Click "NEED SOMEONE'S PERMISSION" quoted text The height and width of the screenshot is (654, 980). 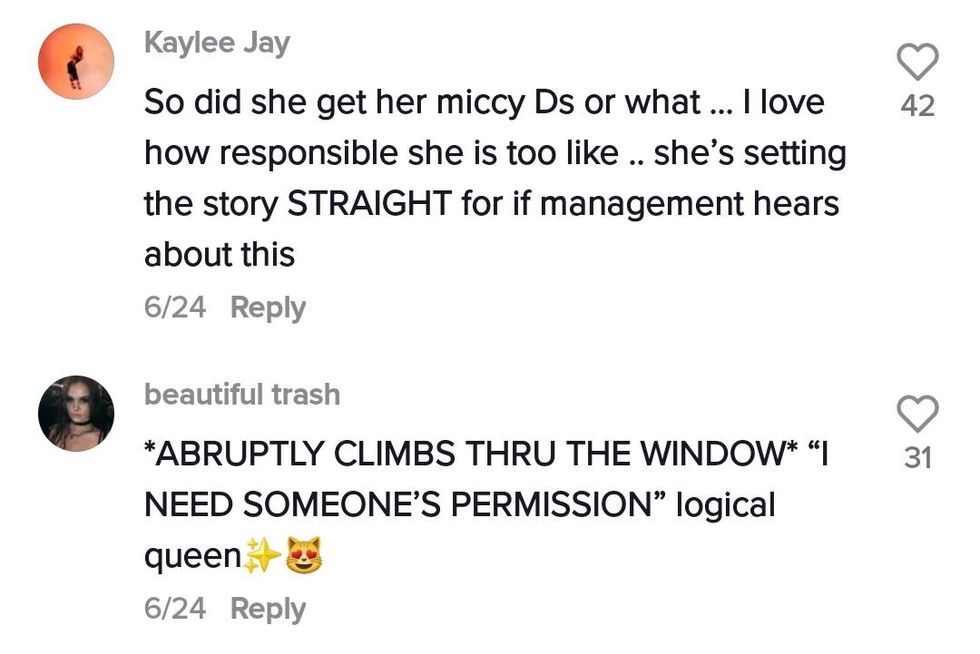(403, 505)
